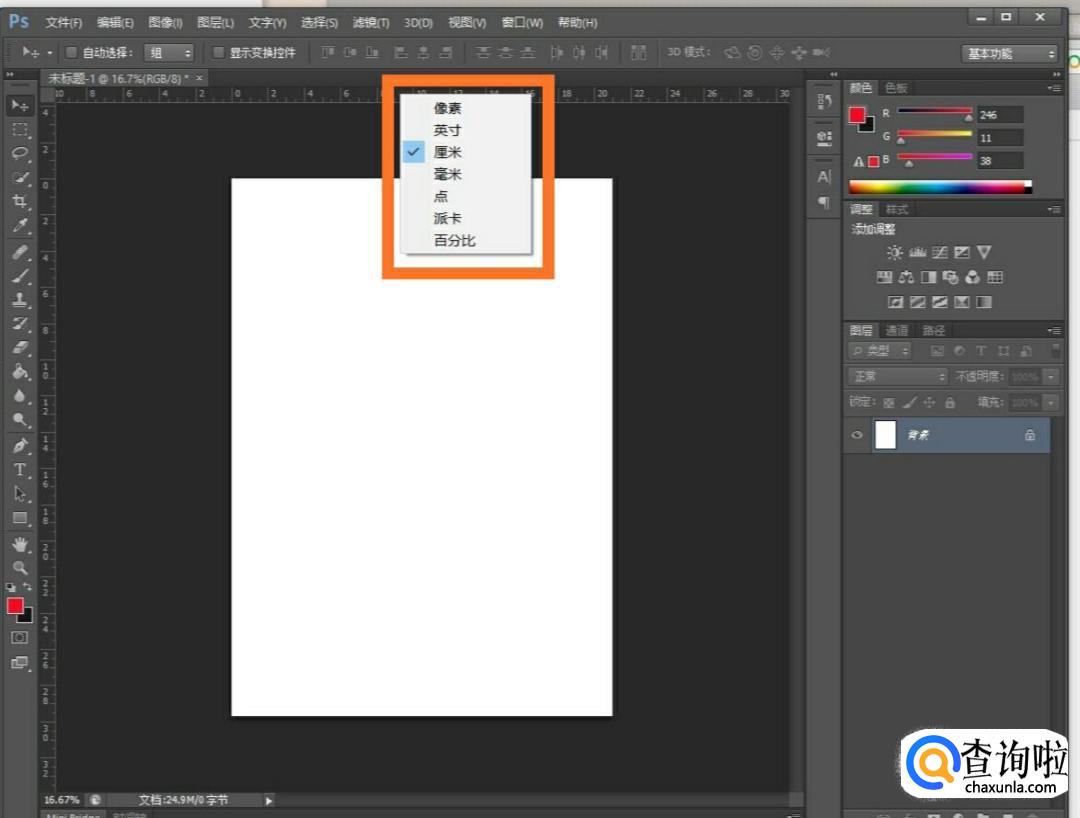Image resolution: width=1080 pixels, height=818 pixels.
Task: Open the blend mode 正常 dropdown
Action: tap(897, 376)
